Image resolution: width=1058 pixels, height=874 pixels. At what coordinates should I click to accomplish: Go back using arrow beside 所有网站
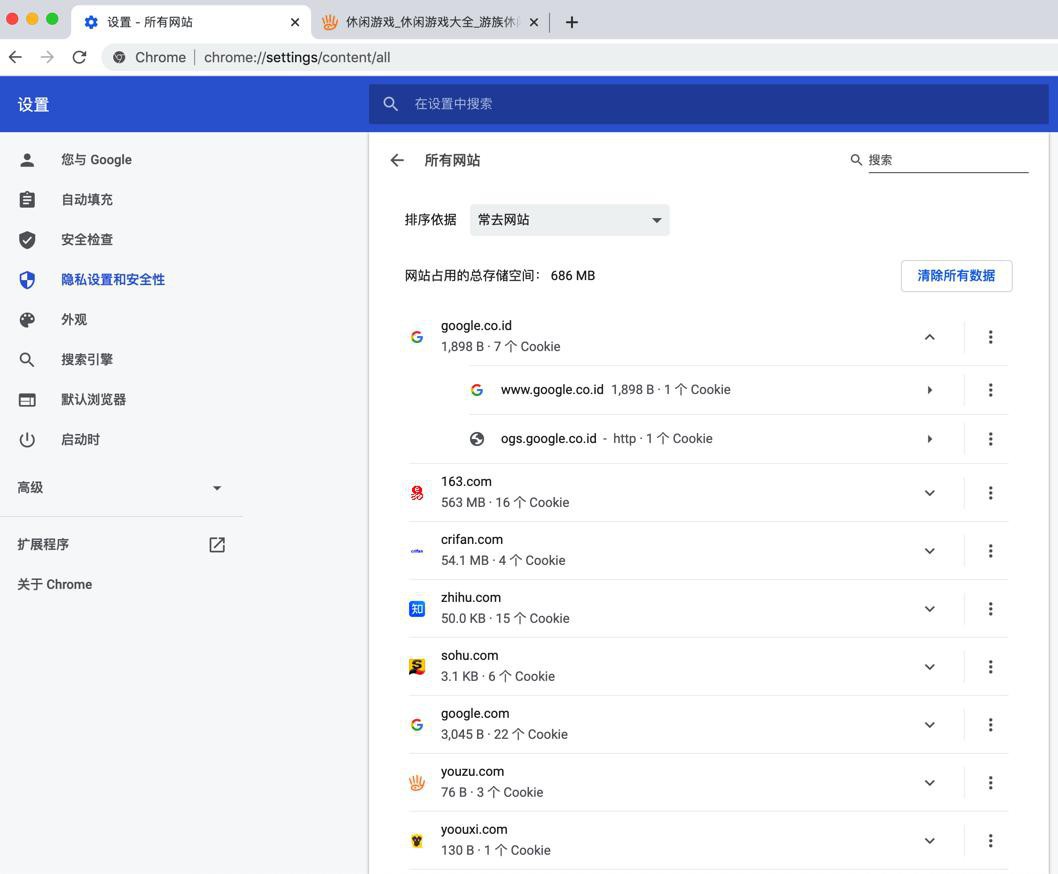click(x=397, y=160)
